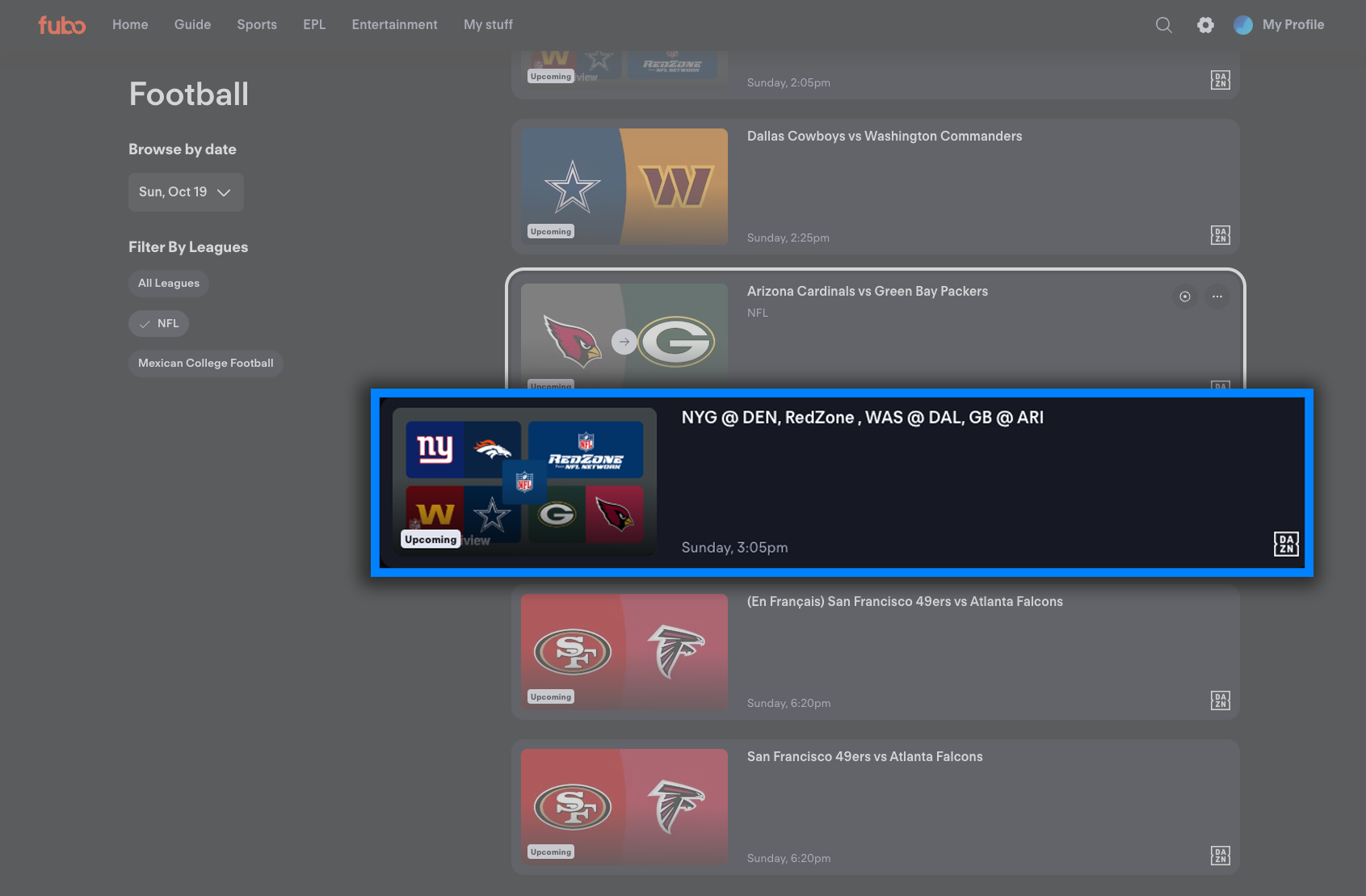Open the EPL tab
Viewport: 1366px width, 896px height.
coord(314,25)
